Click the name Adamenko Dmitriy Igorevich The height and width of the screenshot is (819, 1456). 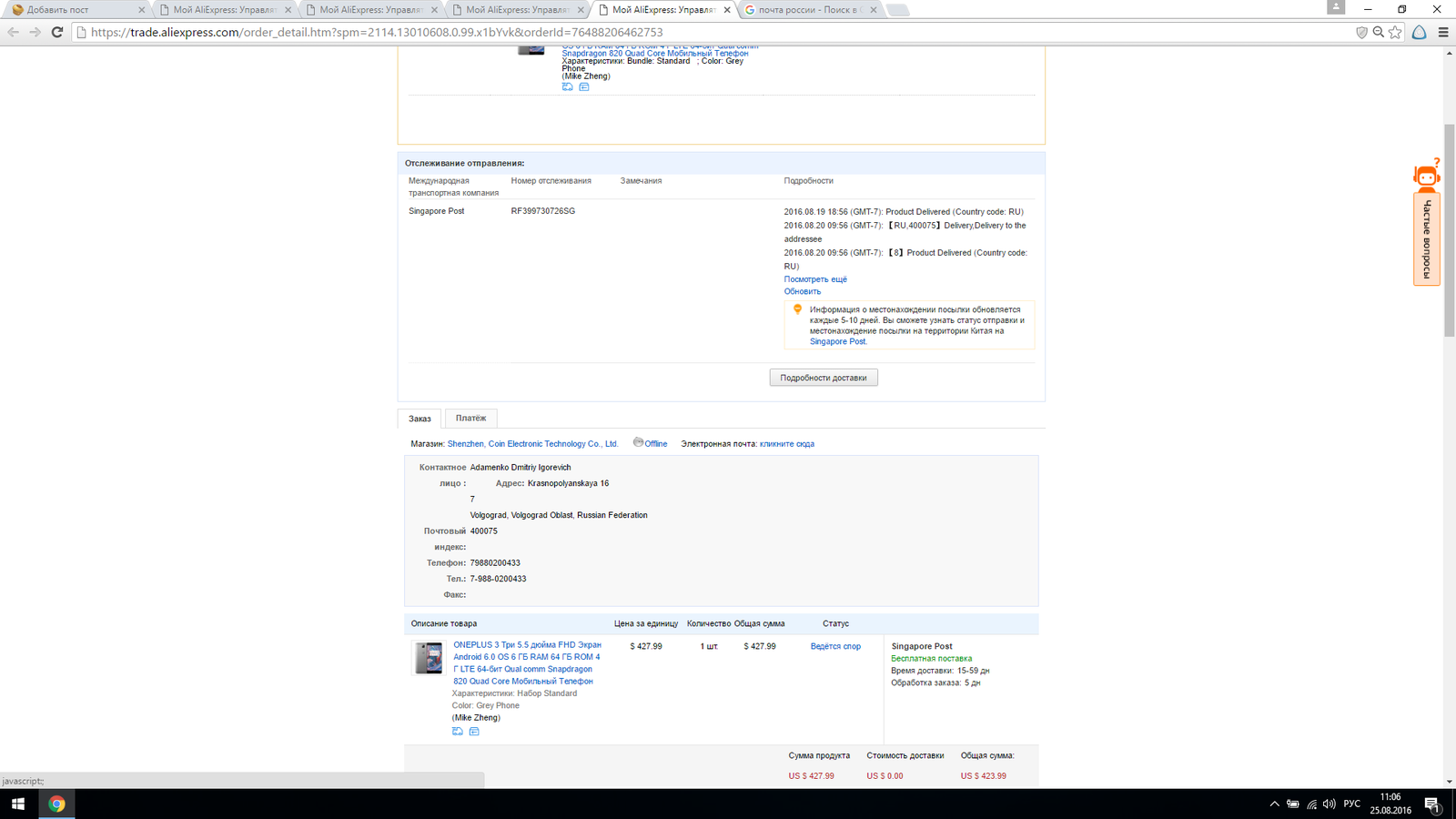(521, 468)
